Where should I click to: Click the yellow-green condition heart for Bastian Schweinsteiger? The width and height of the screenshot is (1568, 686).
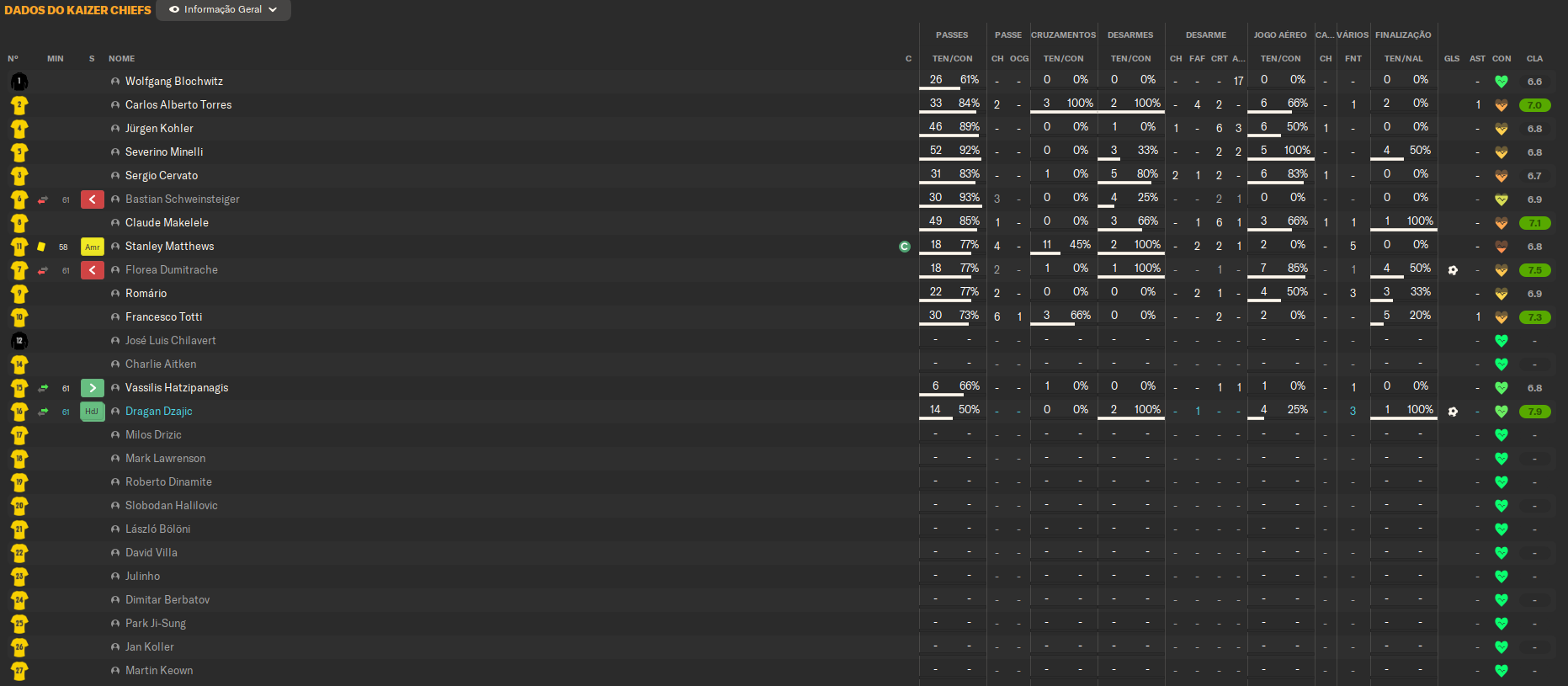pyautogui.click(x=1502, y=199)
